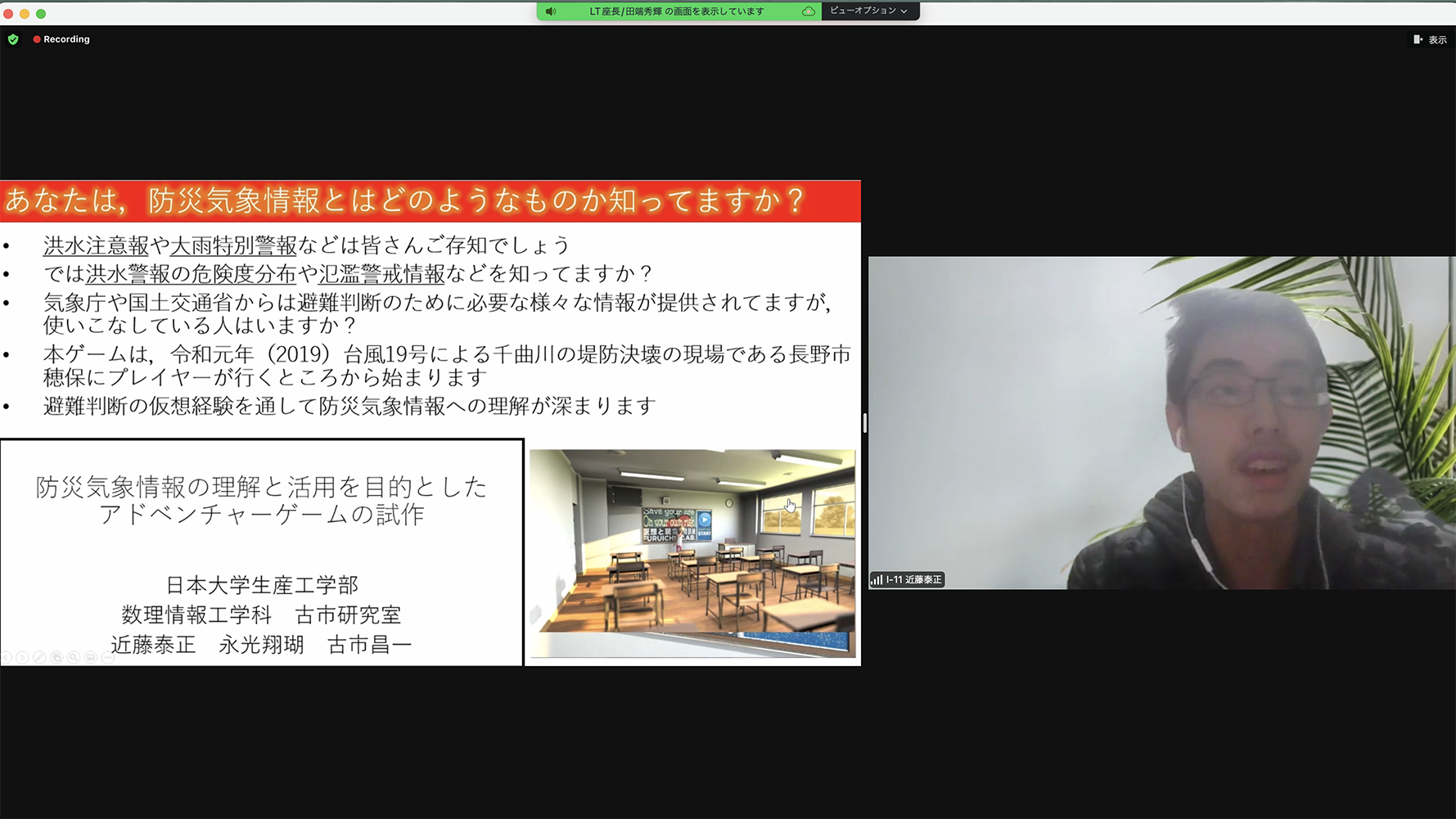The width and height of the screenshot is (1456, 819).
Task: Select the pen tool in the slideshow toolbar
Action: tap(39, 658)
